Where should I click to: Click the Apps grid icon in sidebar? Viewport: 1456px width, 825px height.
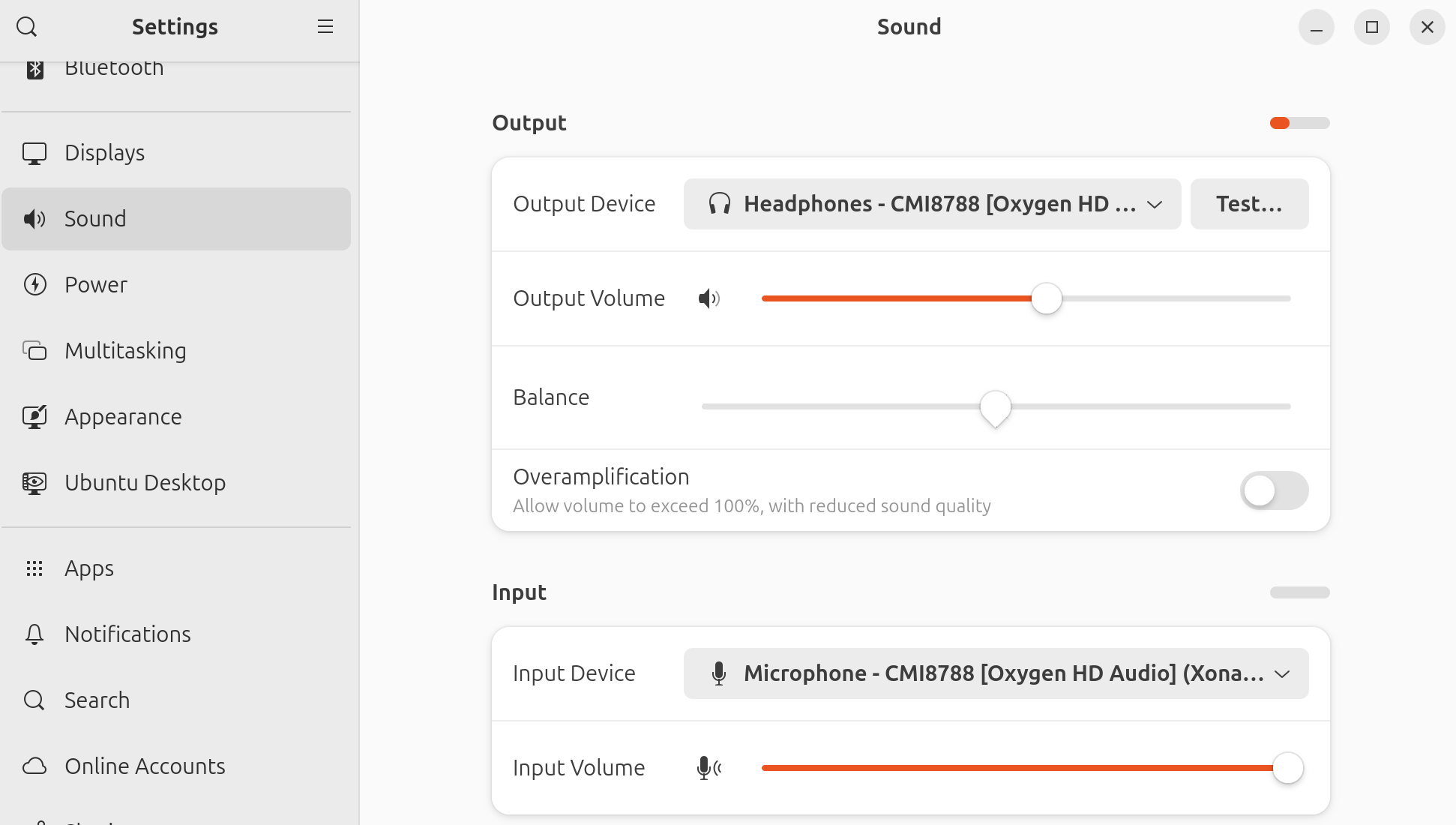[34, 568]
